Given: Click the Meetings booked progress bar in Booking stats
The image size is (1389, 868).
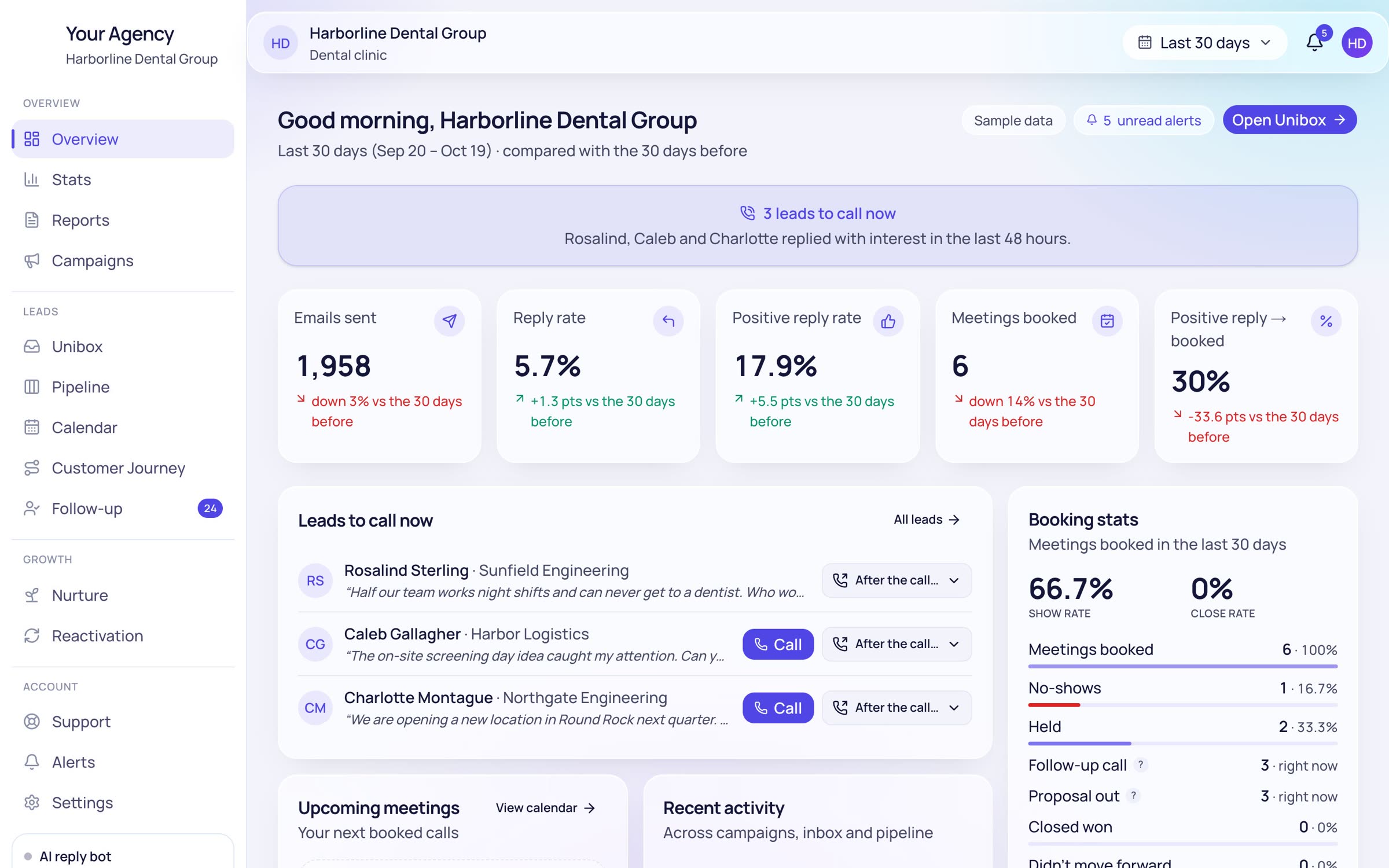Looking at the screenshot, I should (x=1182, y=666).
